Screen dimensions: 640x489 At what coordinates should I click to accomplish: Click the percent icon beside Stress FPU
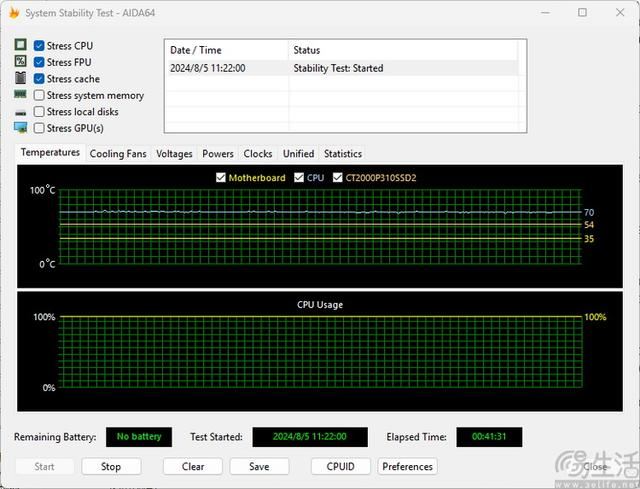(20, 62)
